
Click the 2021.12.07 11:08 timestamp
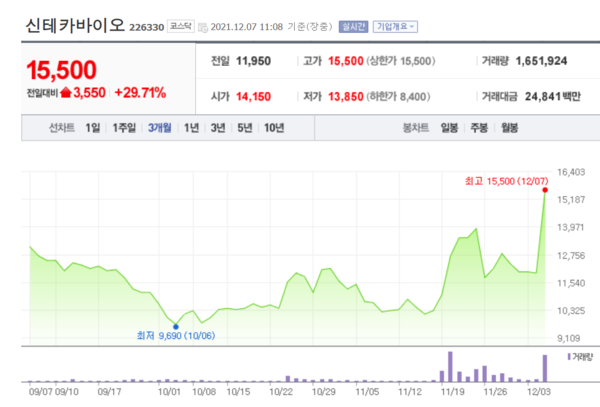[x=247, y=27]
